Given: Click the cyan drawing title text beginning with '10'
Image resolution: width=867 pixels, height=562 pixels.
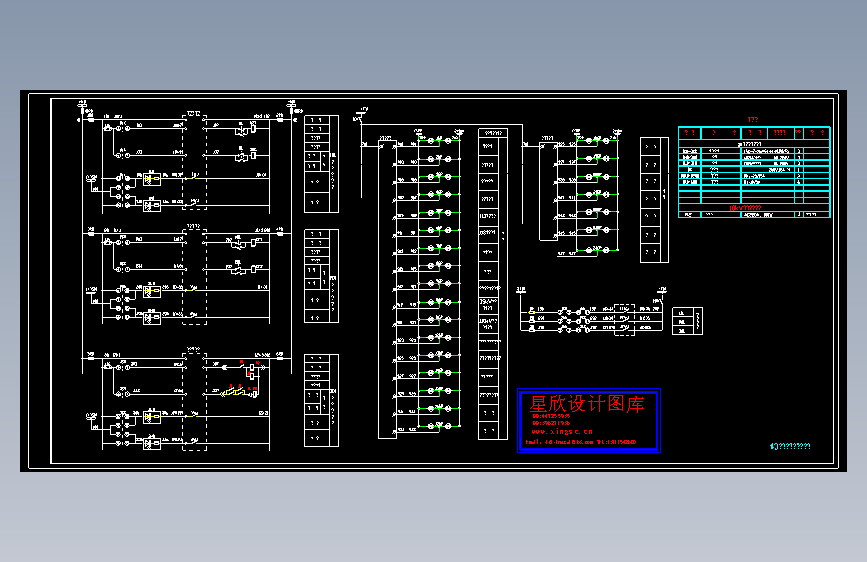Looking at the screenshot, I should (x=790, y=446).
